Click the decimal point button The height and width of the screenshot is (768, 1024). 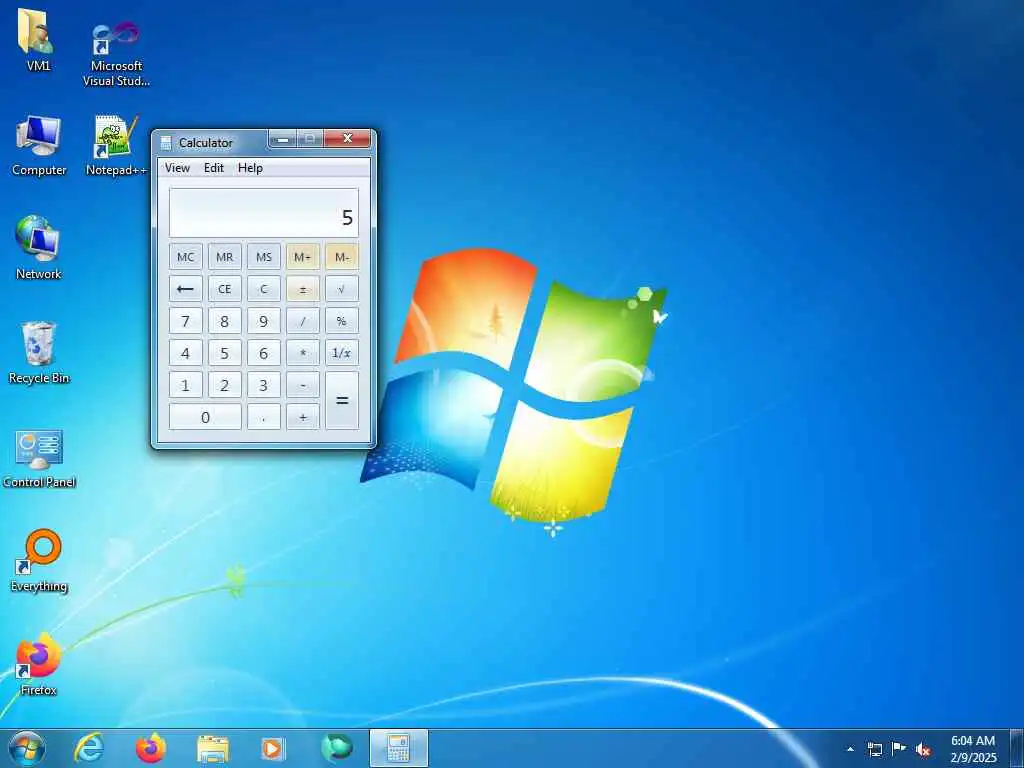[264, 417]
